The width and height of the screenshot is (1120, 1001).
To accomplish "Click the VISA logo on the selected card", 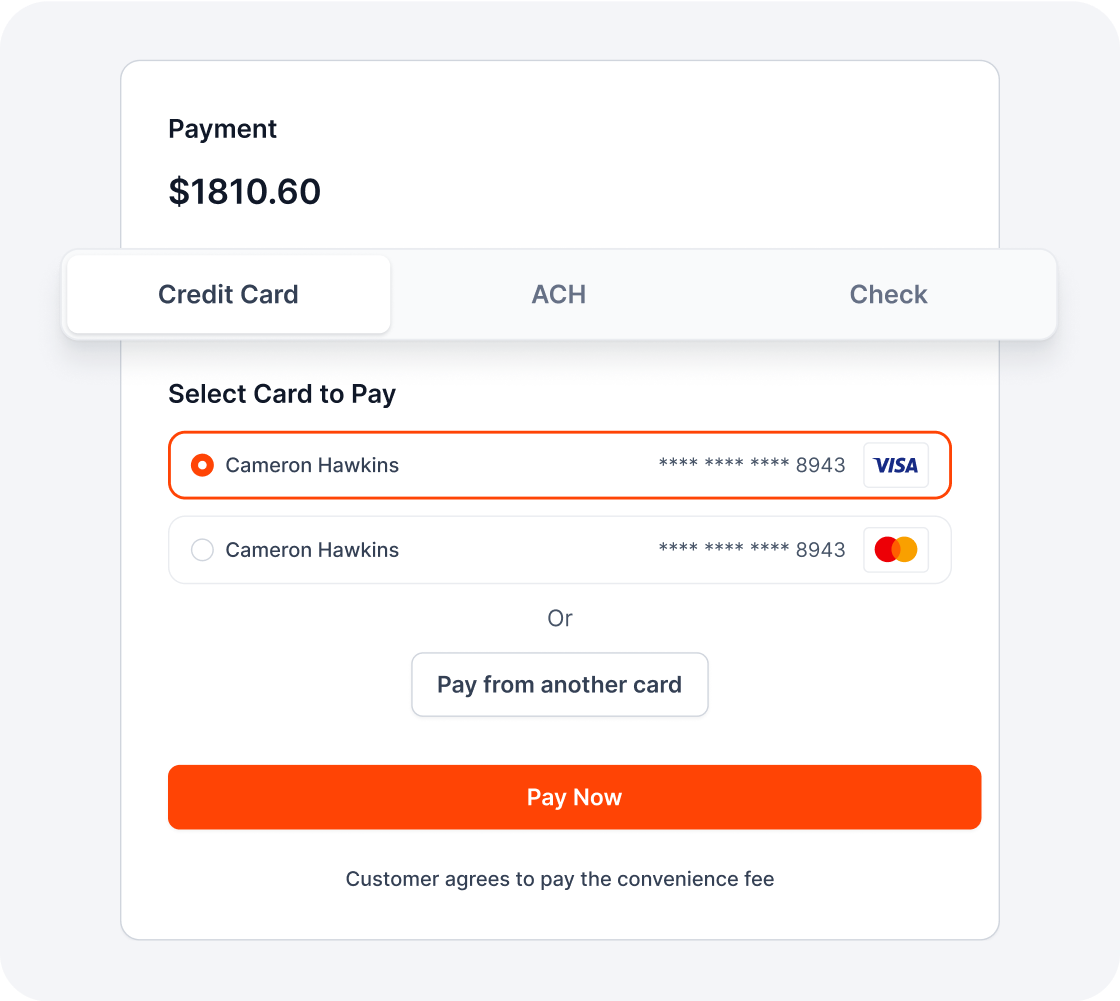I will point(896,465).
